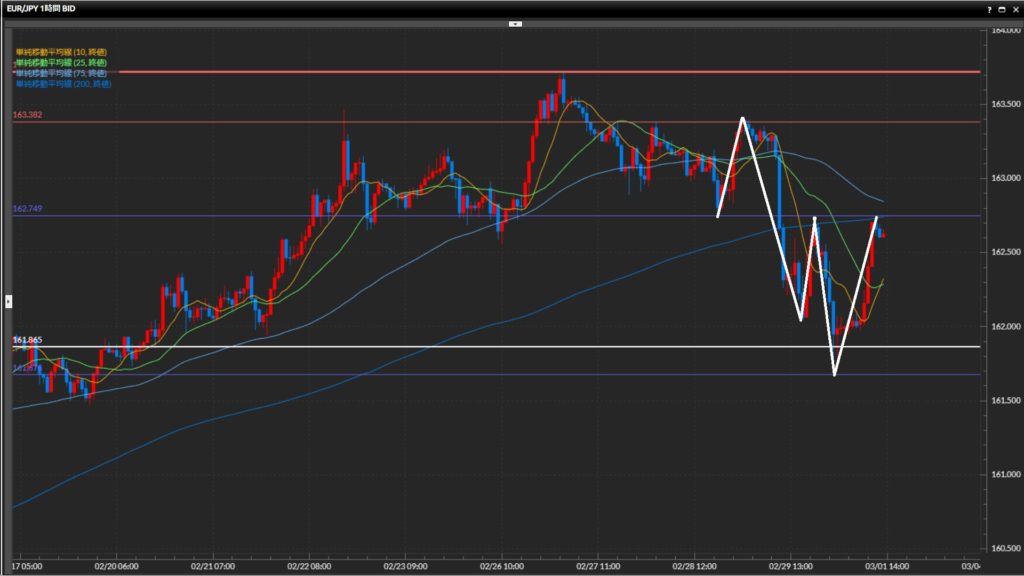1024x576 pixels.
Task: Click the 162.749 horizontal line label
Action: (27, 209)
